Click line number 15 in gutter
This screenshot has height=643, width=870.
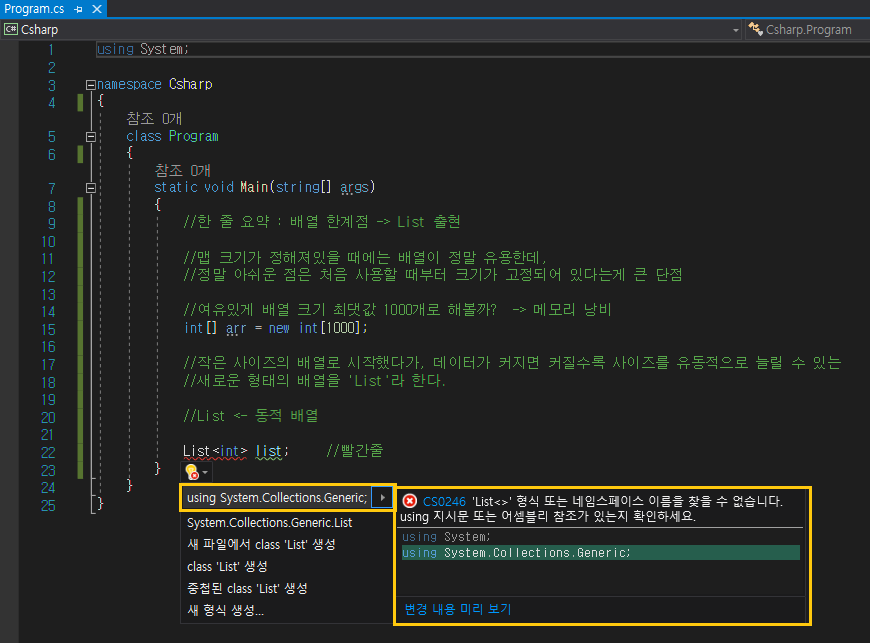click(x=48, y=330)
